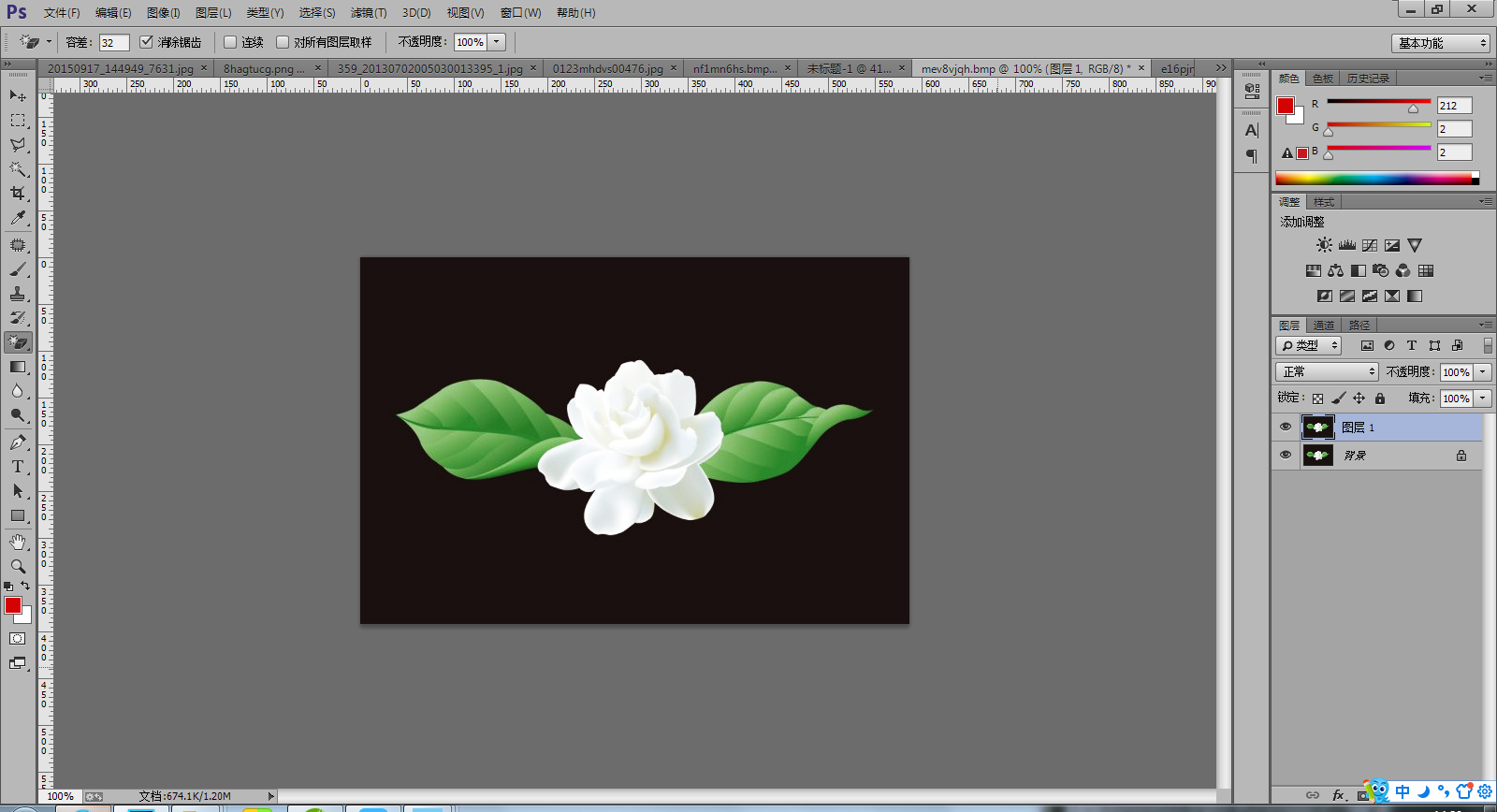Open the Paragraph panel icon

click(x=1252, y=156)
